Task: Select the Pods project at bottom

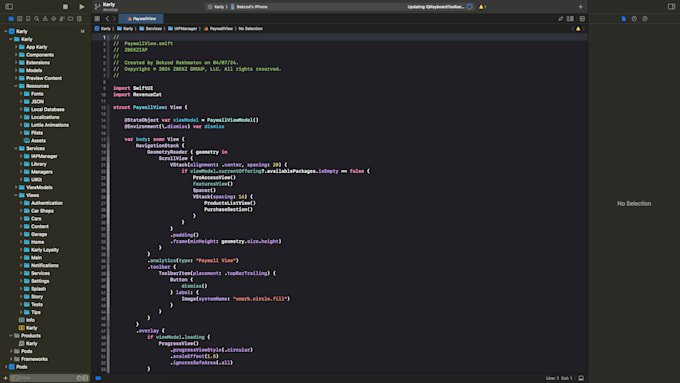Action: click(18, 367)
